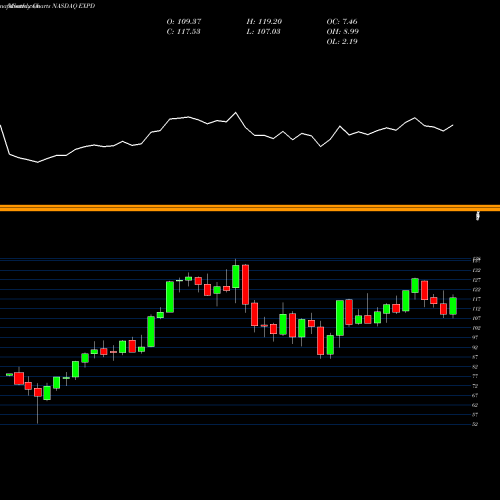Click the 87 price axis label
Screen dimensions: 500x500
tap(476, 357)
